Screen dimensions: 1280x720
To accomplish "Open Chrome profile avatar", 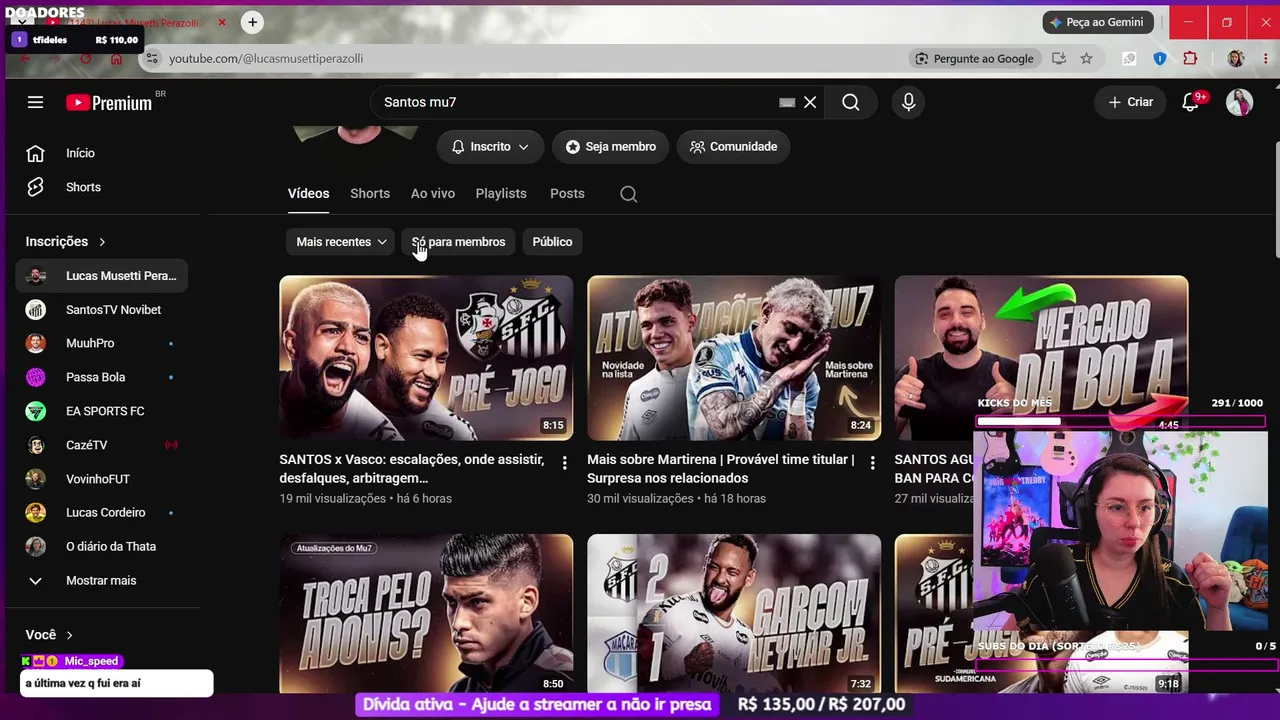I will pos(1236,59).
